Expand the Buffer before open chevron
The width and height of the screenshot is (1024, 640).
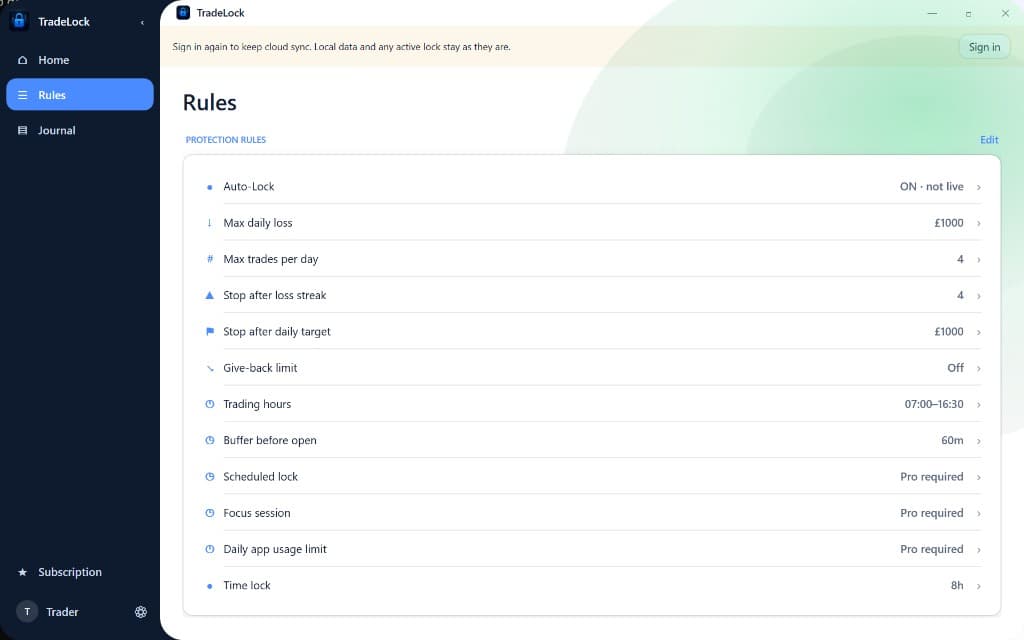[978, 441]
